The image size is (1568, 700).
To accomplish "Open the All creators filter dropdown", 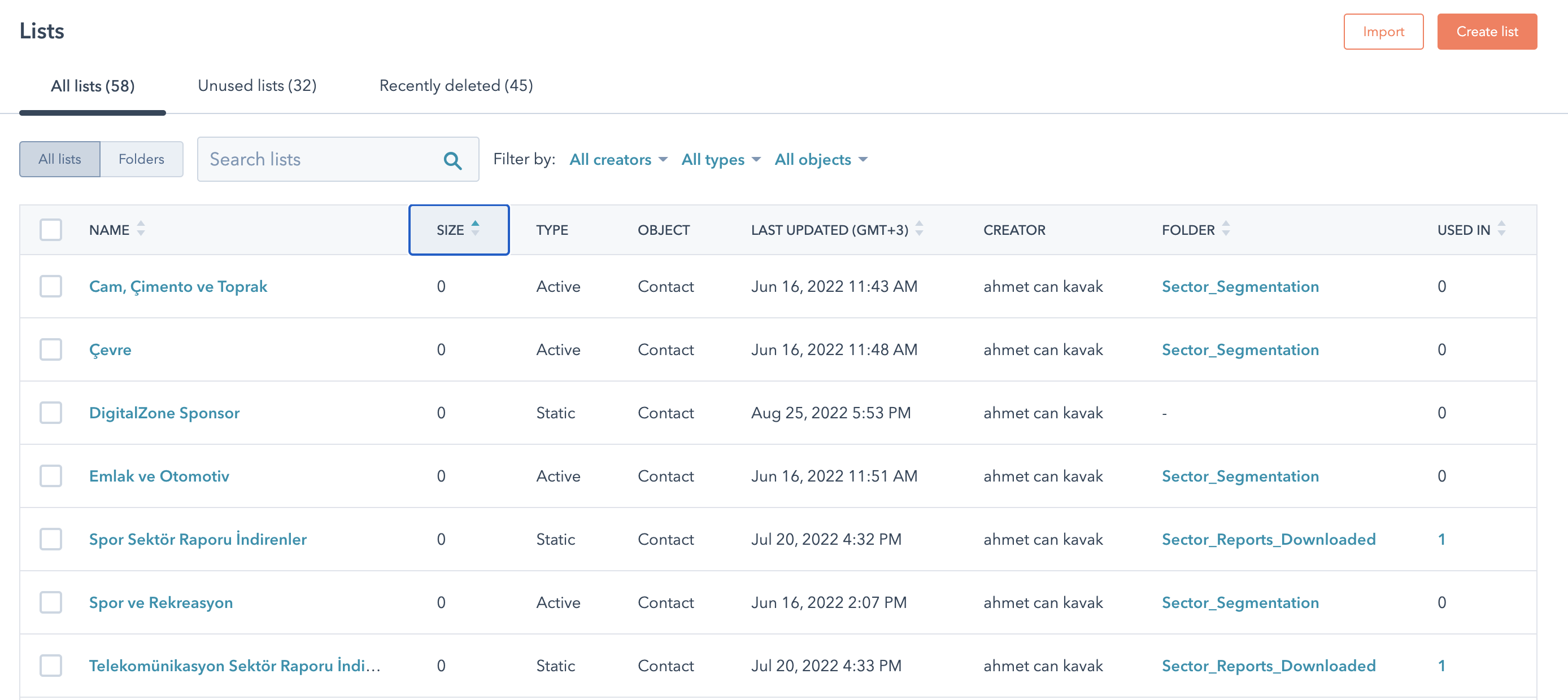I will [x=619, y=159].
